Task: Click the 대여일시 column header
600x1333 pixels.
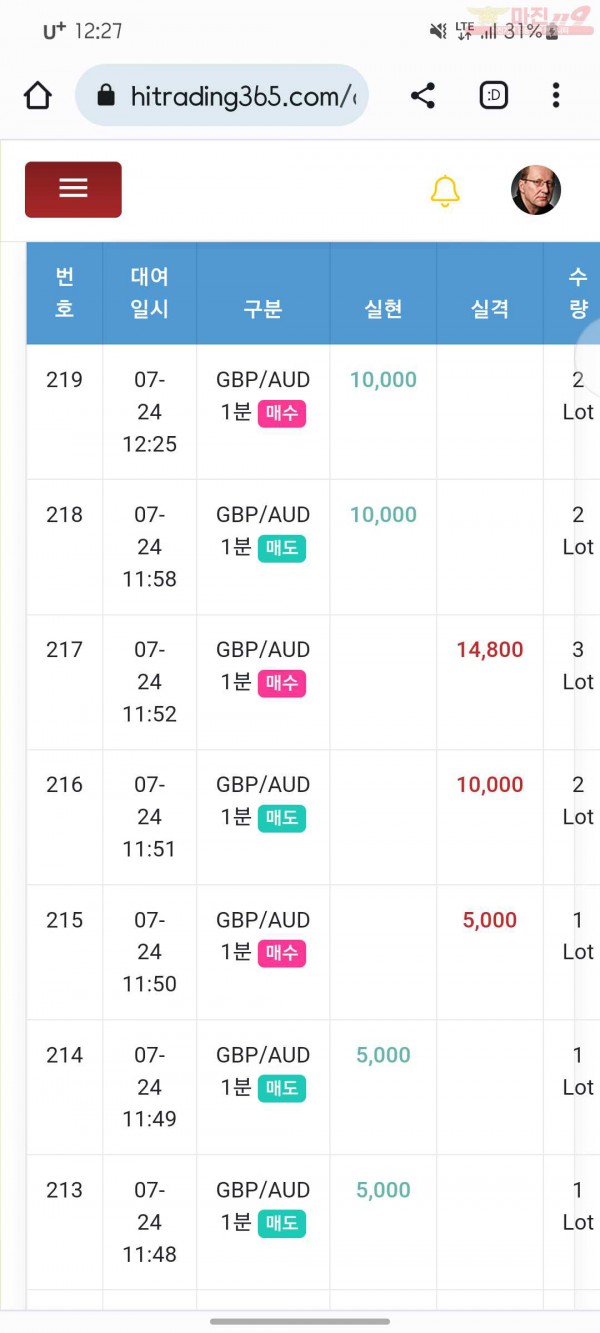Action: [x=149, y=293]
